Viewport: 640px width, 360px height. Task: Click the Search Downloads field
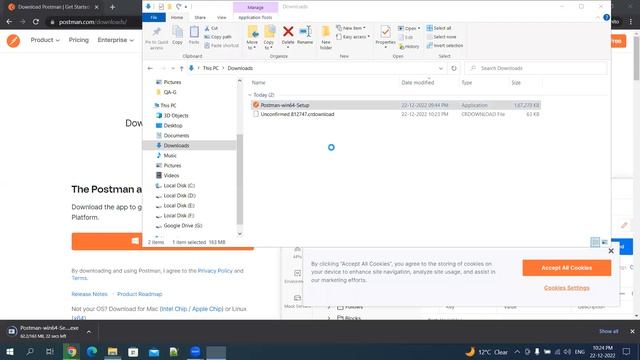536,68
